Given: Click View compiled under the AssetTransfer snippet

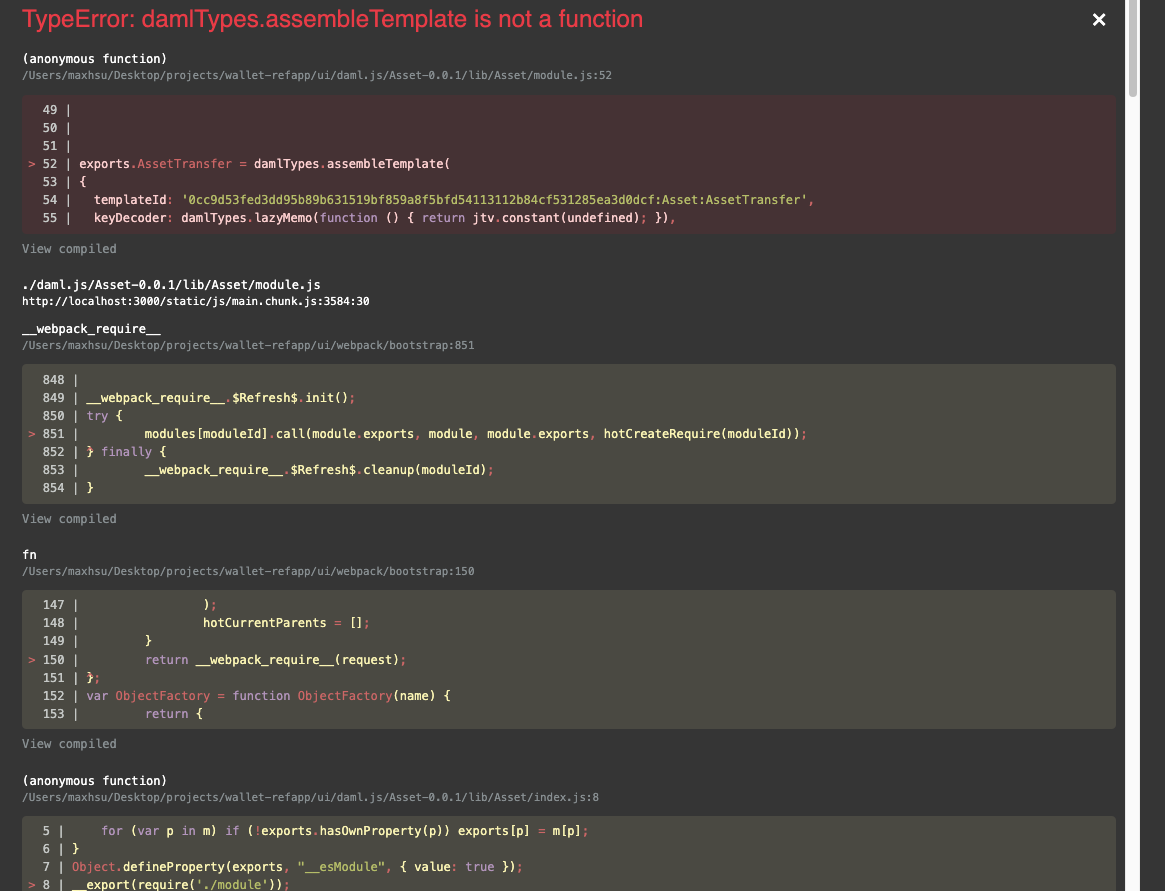Looking at the screenshot, I should (69, 249).
